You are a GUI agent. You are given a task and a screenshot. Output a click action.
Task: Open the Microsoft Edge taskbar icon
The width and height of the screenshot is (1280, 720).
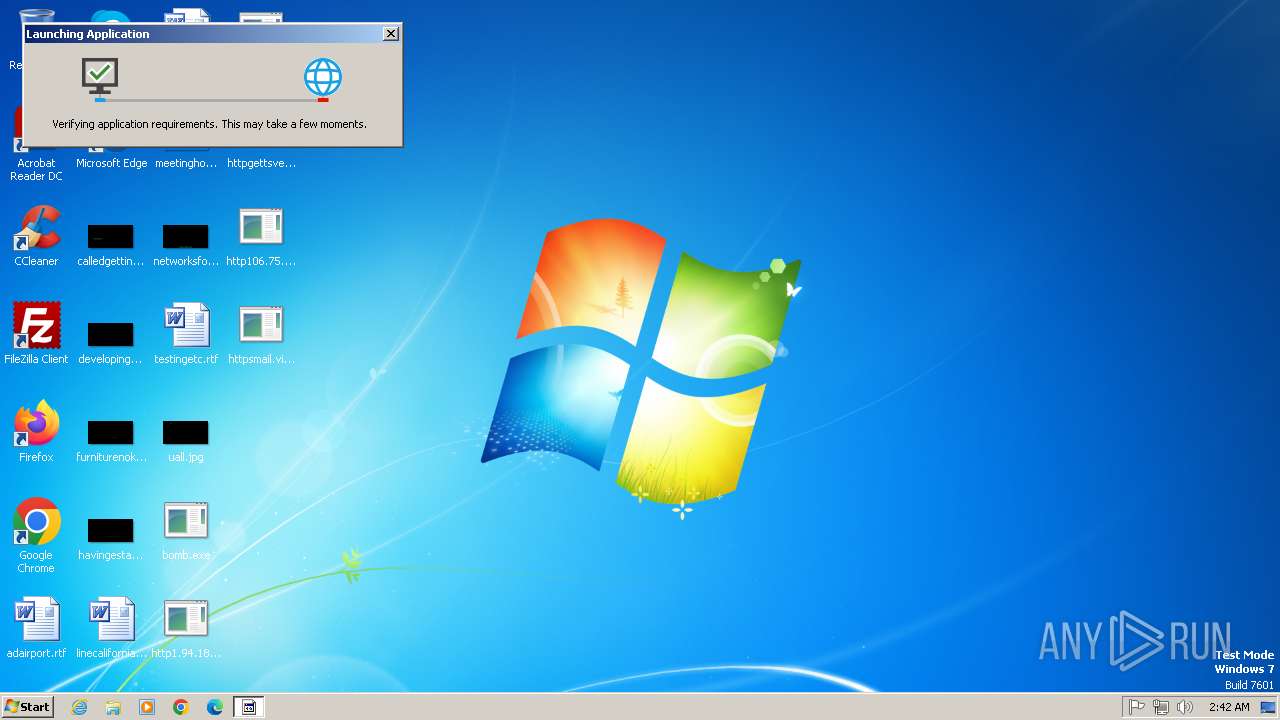215,707
